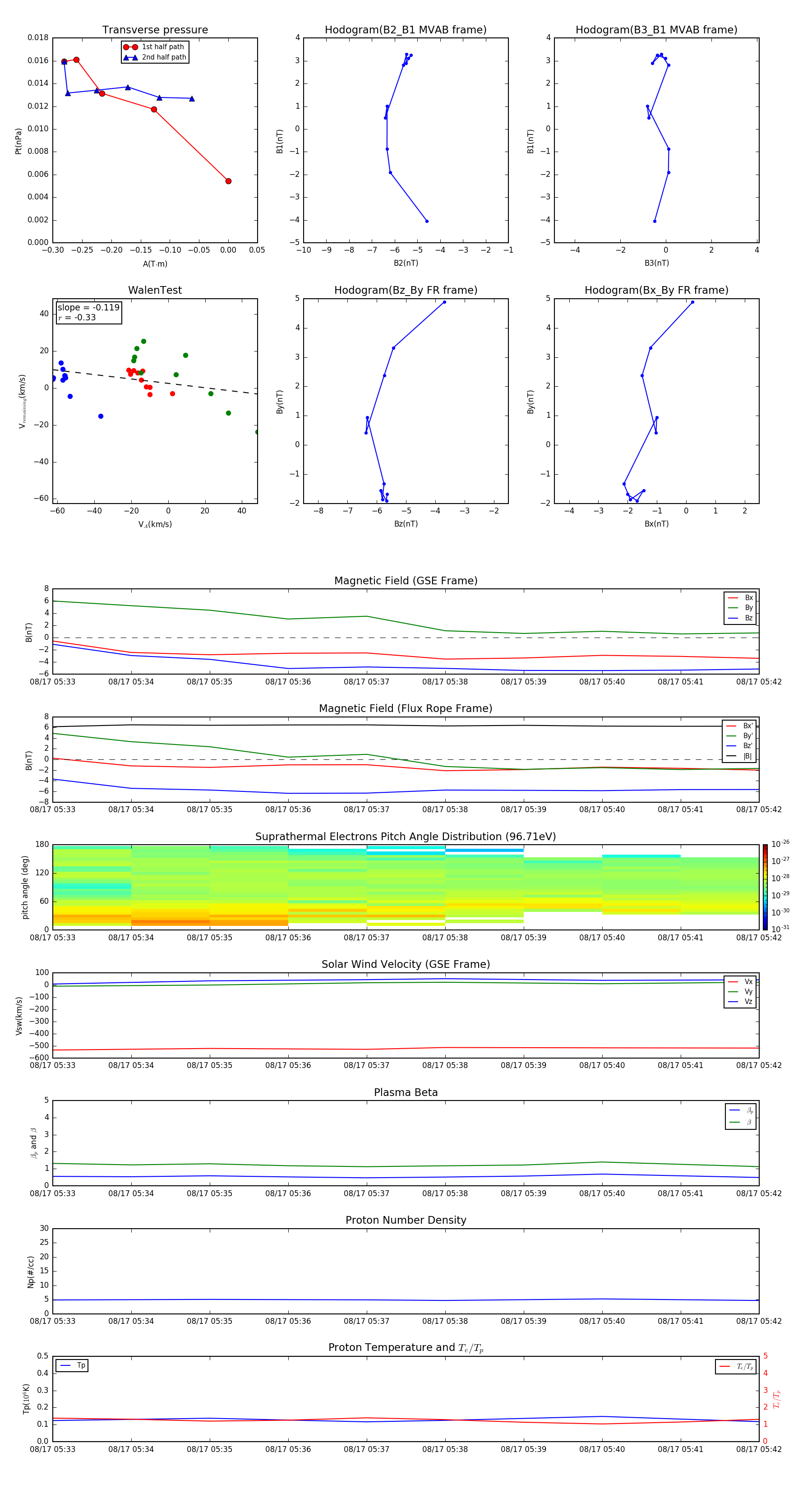Click the "Magnetic Field (Flux Rope Frame)" title
Screen dimensions: 812x1489
[406, 709]
